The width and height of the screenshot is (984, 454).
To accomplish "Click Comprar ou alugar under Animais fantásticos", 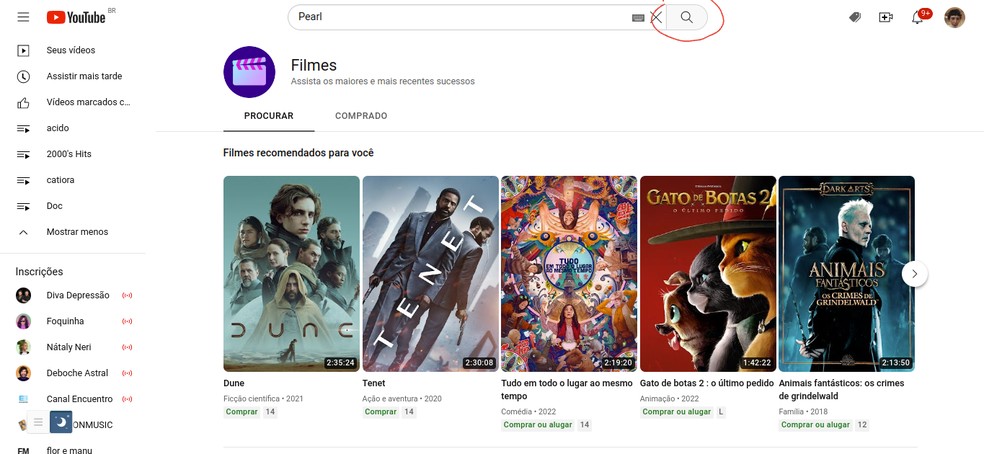I will pos(815,425).
